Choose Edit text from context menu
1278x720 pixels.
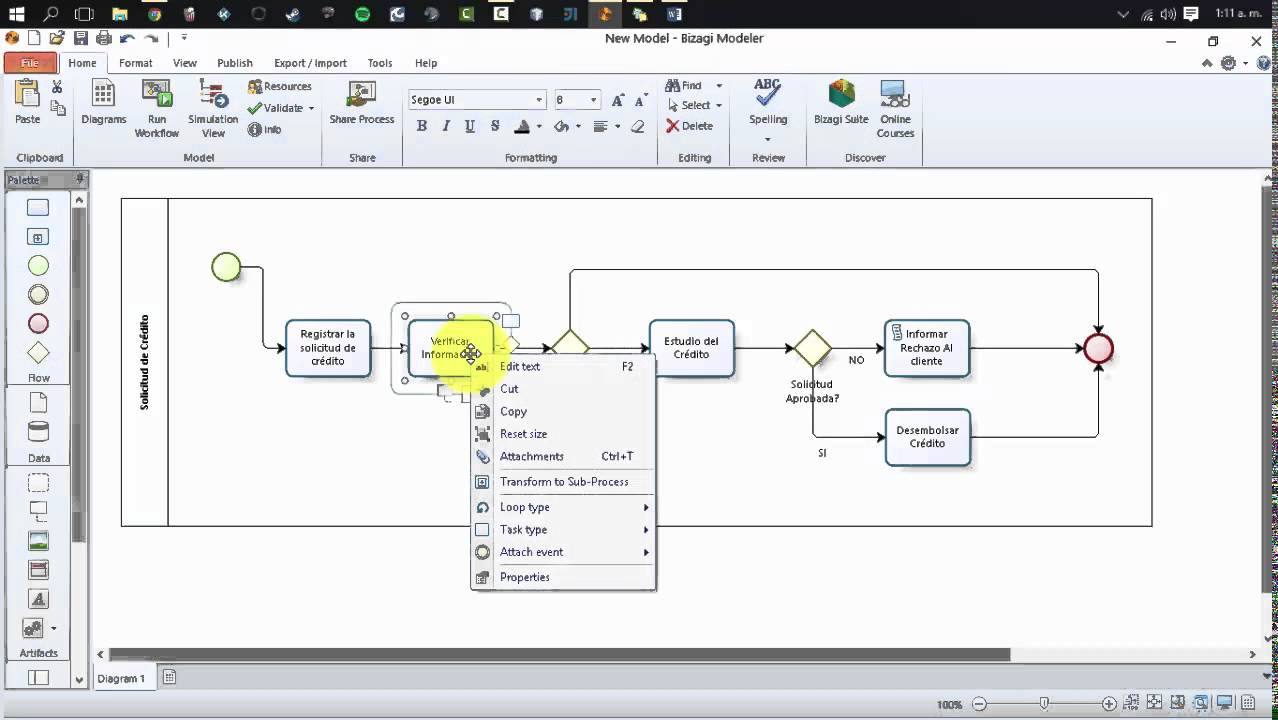click(x=563, y=367)
